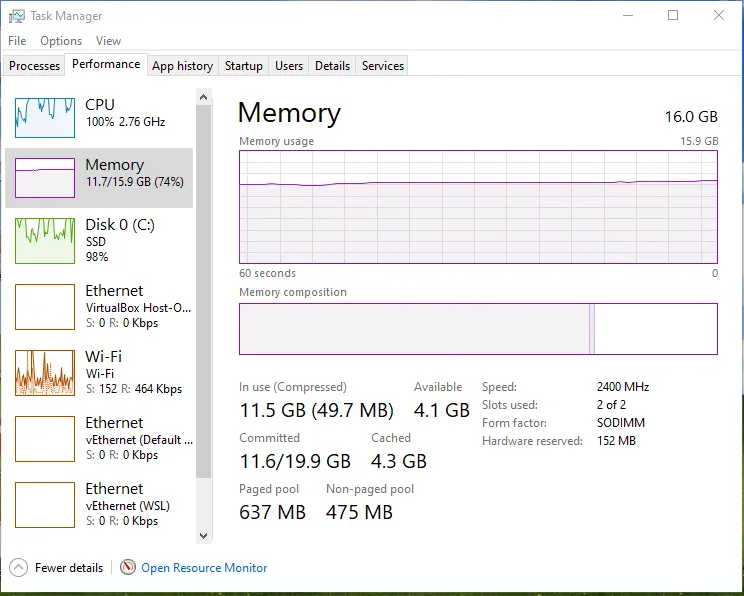
Task: Switch to the Processes tab
Action: tap(34, 66)
